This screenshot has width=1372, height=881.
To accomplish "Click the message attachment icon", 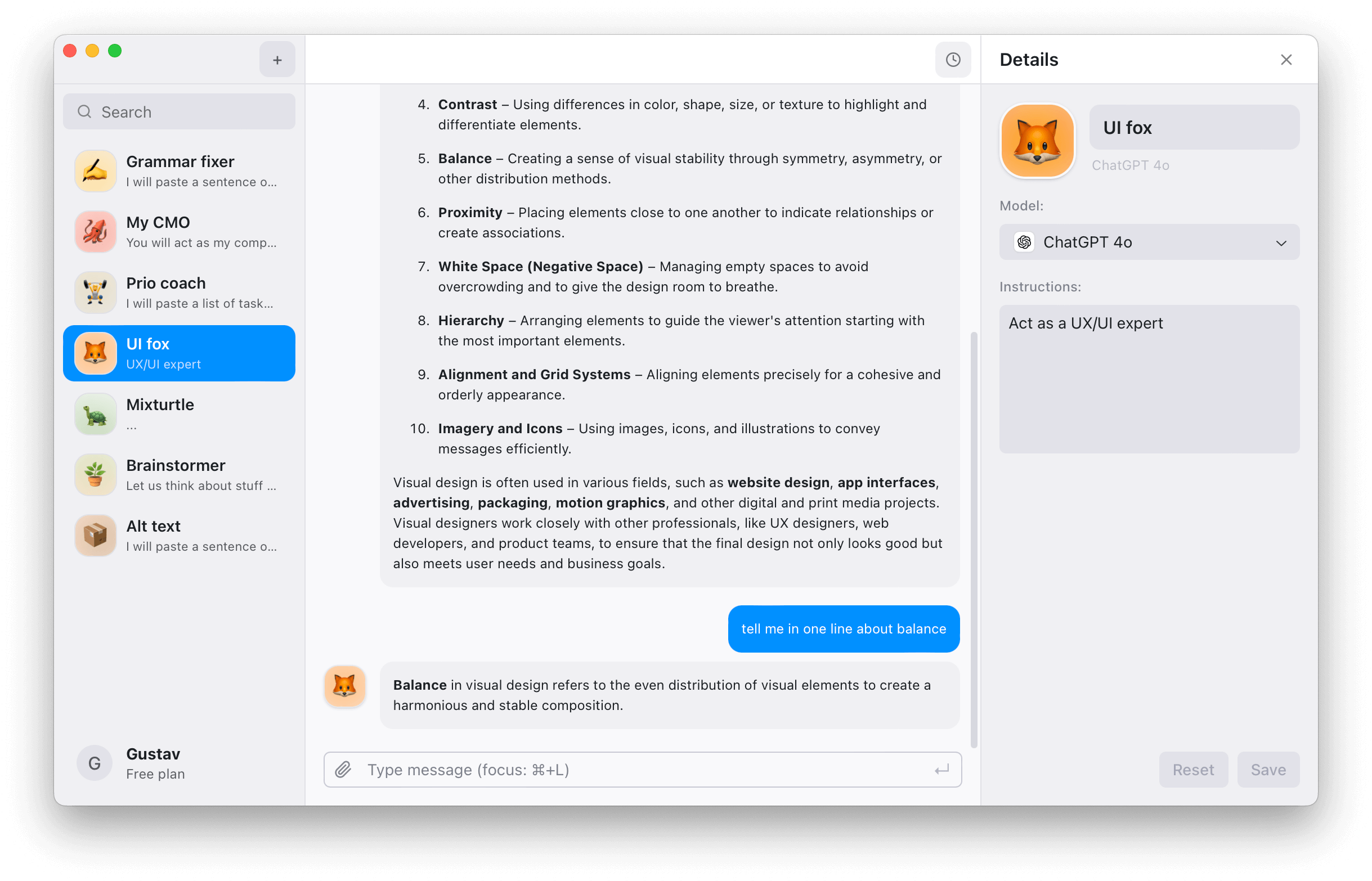I will [x=345, y=770].
